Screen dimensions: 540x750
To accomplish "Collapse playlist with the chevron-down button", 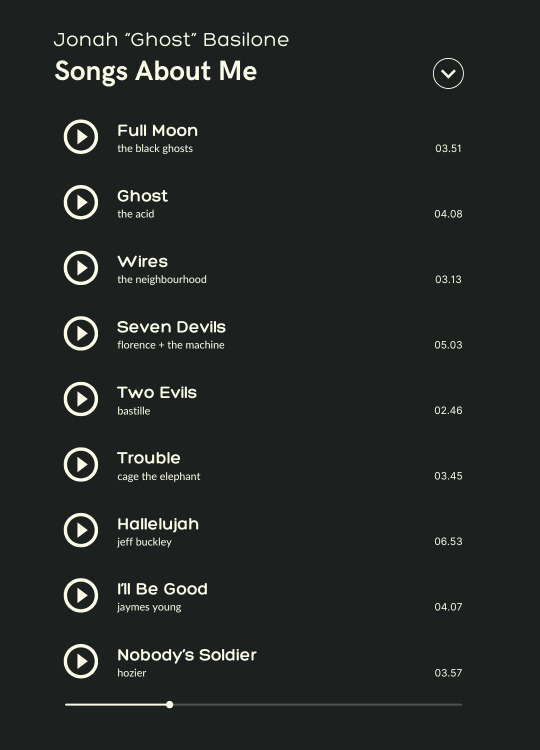I will (448, 74).
